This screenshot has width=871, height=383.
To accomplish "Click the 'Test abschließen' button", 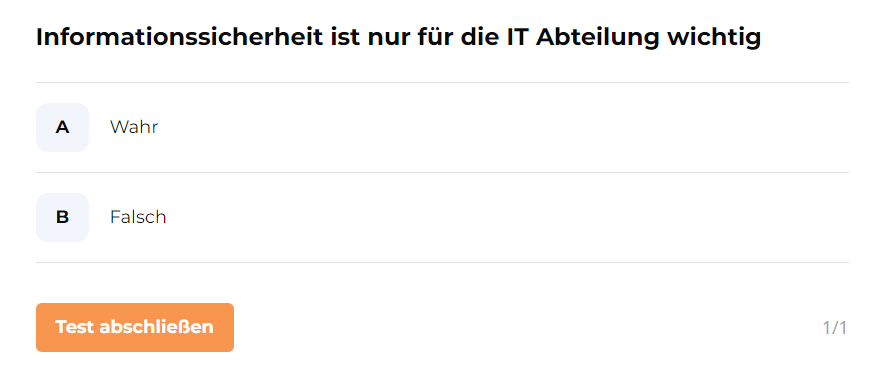I will tap(135, 327).
